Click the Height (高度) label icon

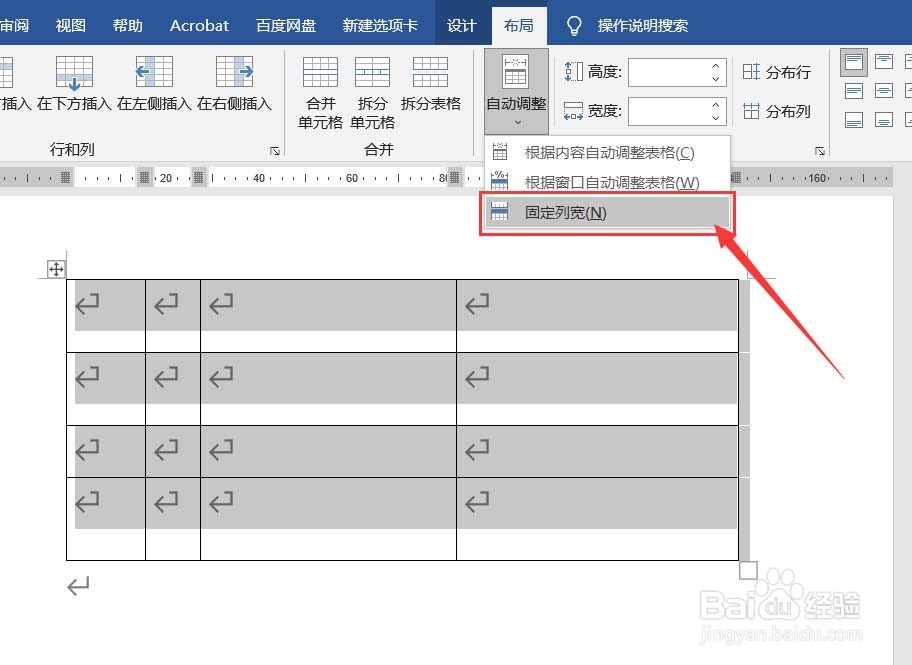573,72
